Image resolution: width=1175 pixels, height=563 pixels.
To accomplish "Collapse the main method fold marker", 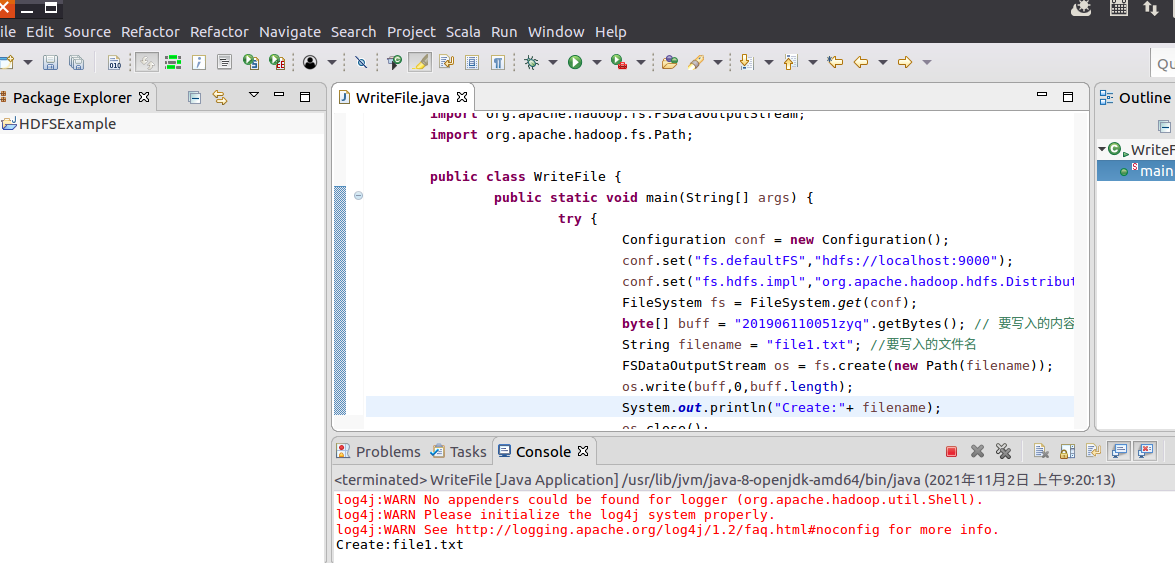I will click(x=358, y=197).
